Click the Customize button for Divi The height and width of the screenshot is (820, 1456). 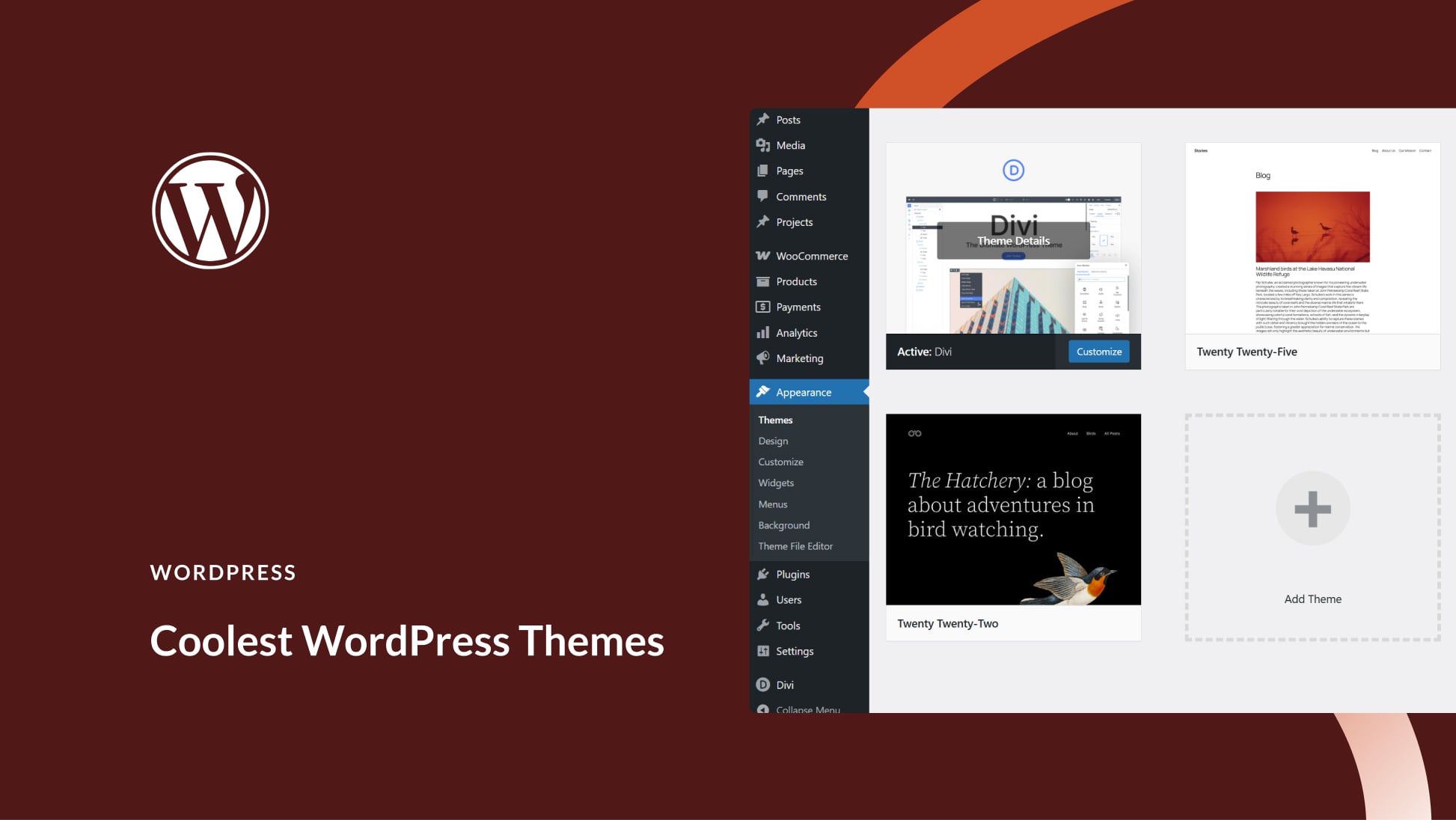pyautogui.click(x=1098, y=351)
